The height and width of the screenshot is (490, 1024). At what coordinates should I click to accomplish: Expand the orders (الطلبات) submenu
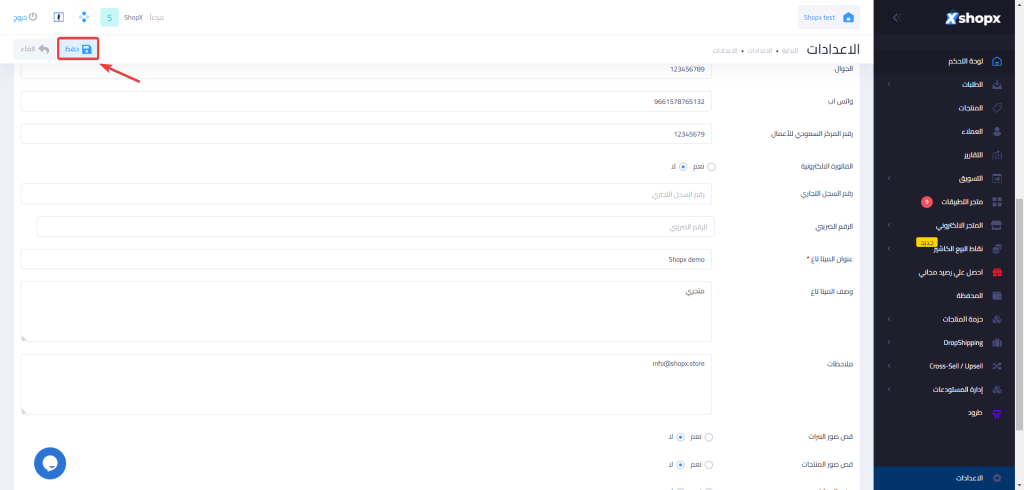click(x=889, y=85)
